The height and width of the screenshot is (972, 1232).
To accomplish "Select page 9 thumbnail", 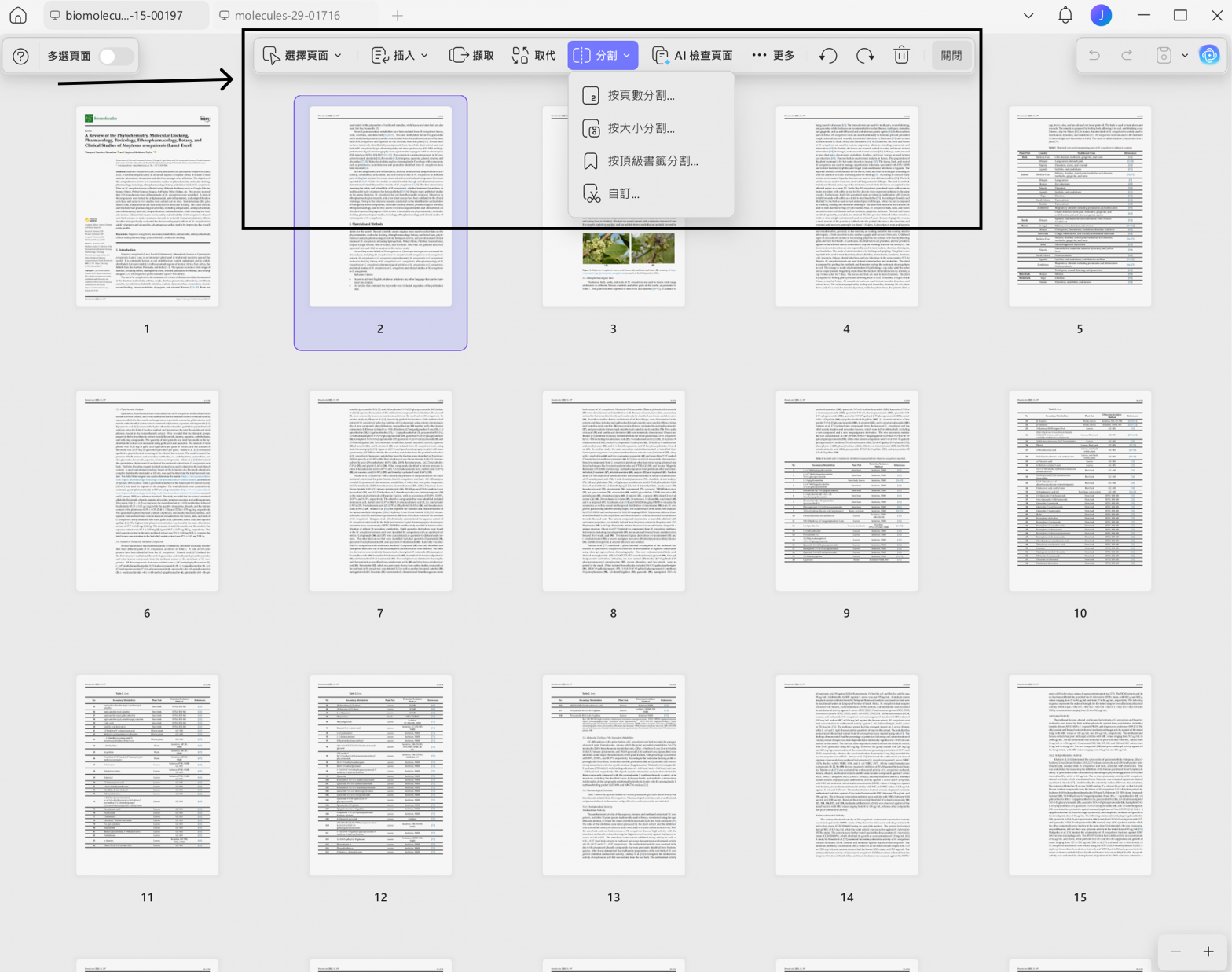I will 847,491.
